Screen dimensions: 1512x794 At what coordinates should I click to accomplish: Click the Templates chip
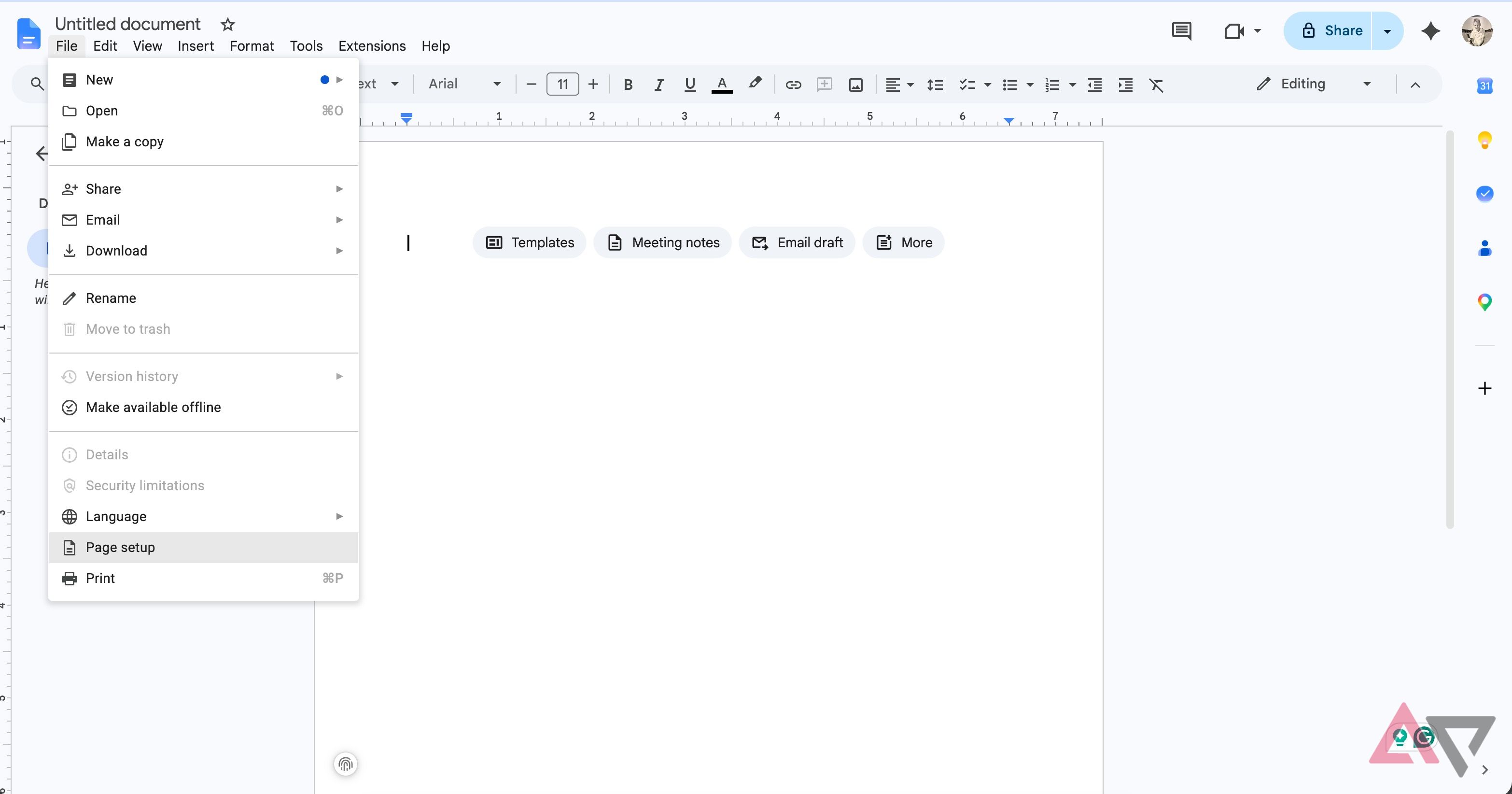[x=530, y=242]
